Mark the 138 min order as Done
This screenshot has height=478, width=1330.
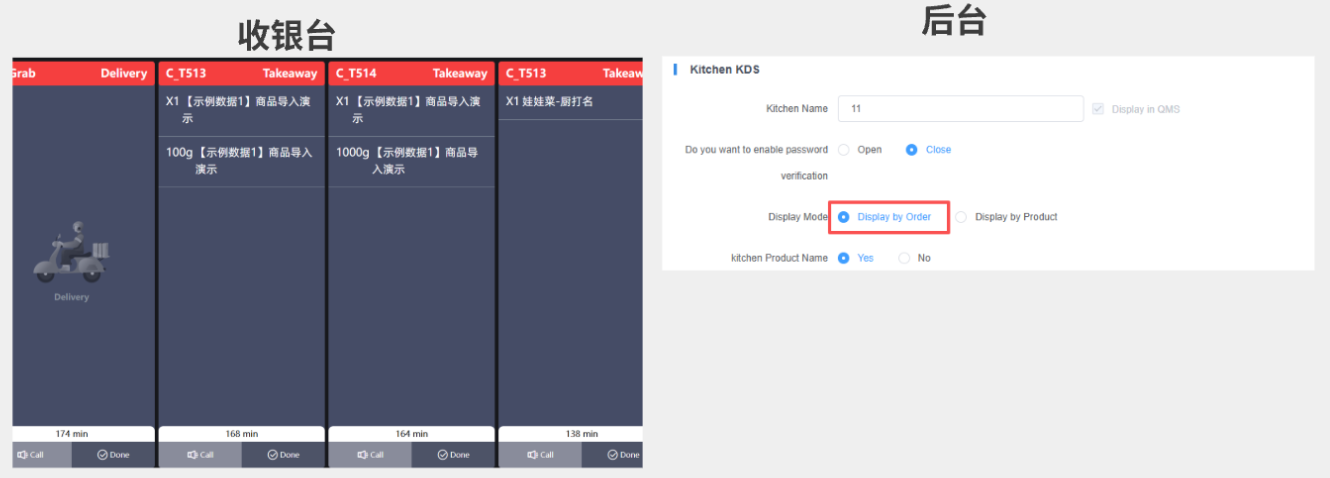(612, 455)
